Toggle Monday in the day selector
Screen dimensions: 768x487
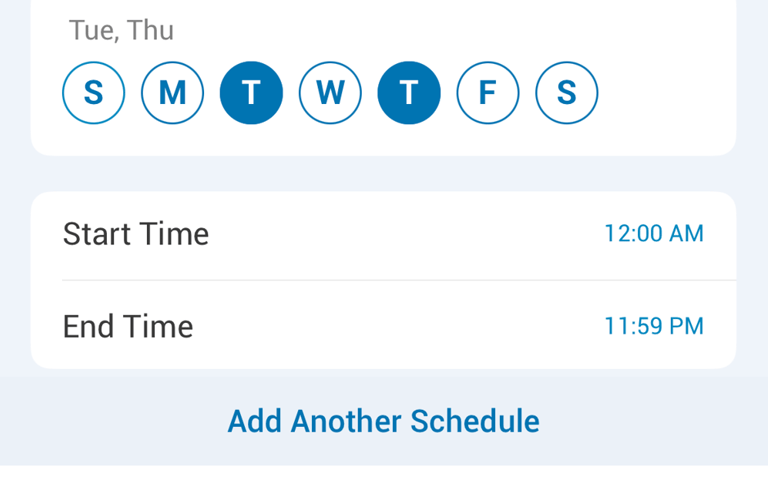[172, 93]
